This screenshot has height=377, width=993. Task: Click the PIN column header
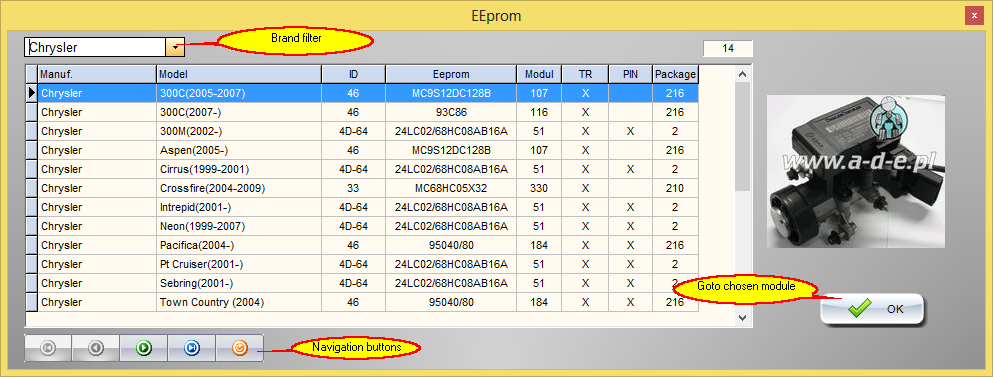pyautogui.click(x=630, y=74)
